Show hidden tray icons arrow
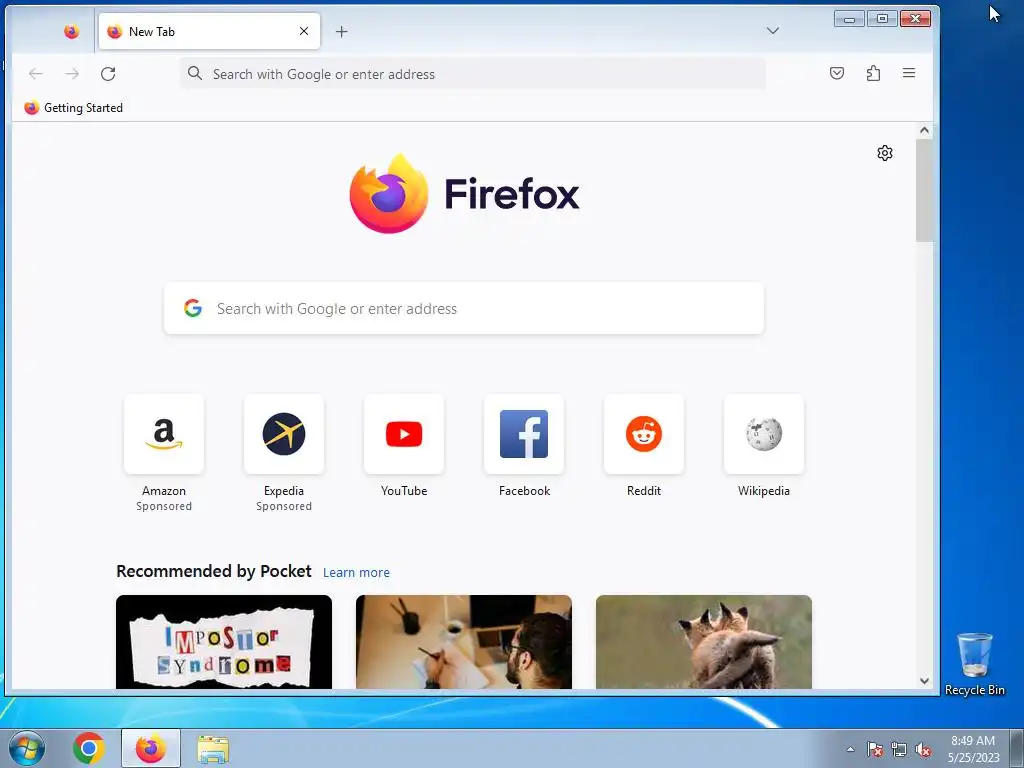The width and height of the screenshot is (1024, 768). pyautogui.click(x=850, y=749)
